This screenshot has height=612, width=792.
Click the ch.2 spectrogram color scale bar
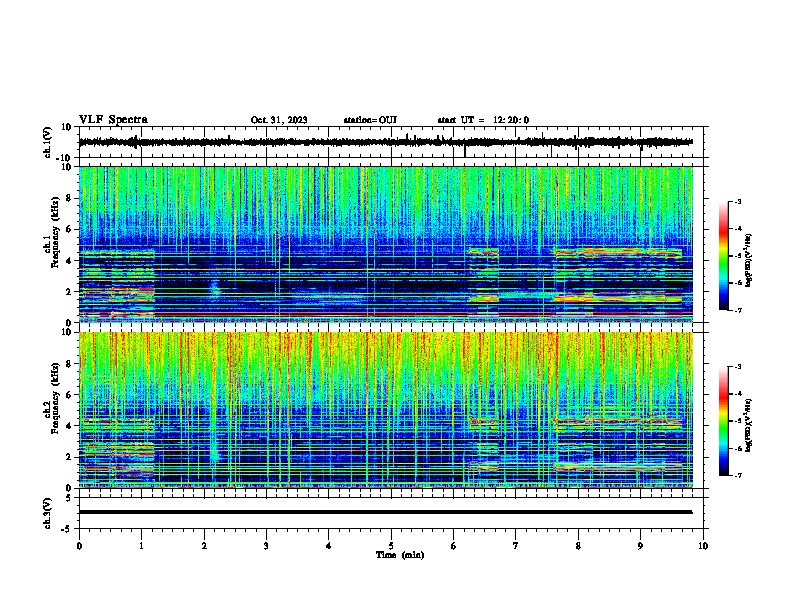tap(723, 421)
